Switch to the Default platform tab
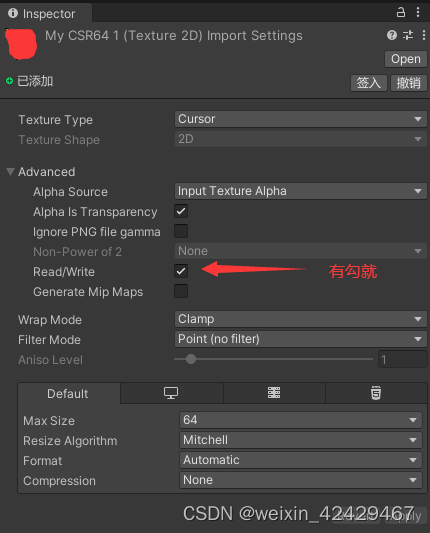This screenshot has width=430, height=533. click(x=68, y=393)
